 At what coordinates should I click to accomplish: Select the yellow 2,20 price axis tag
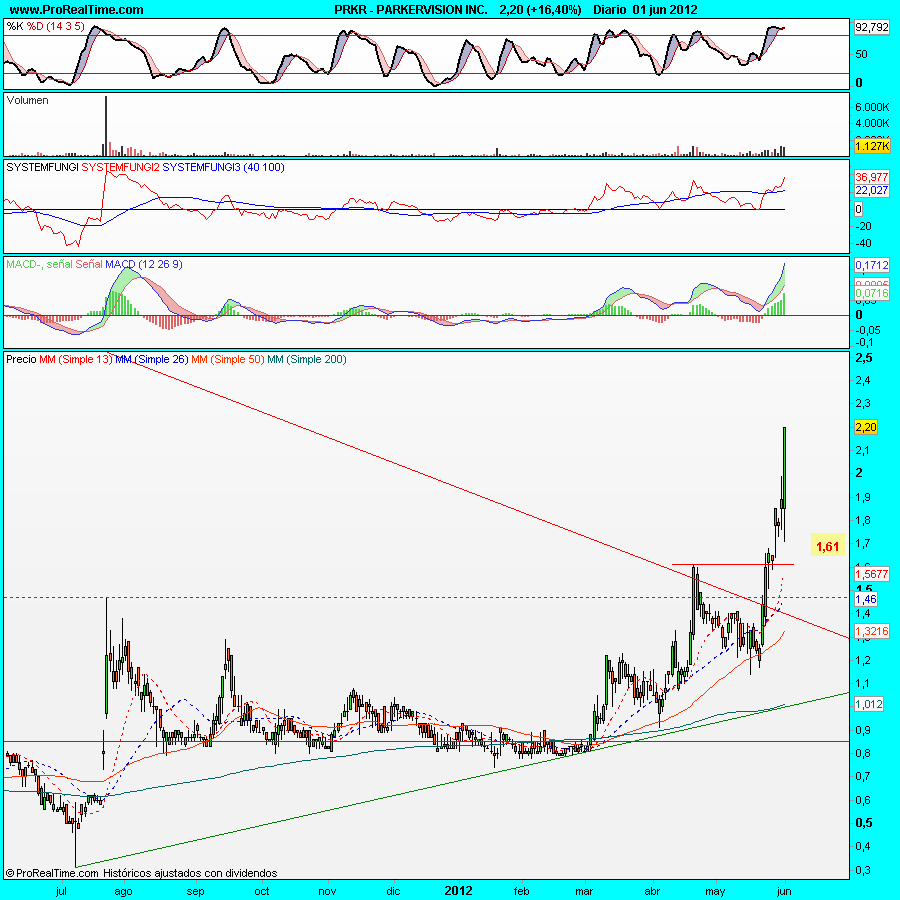(x=866, y=427)
